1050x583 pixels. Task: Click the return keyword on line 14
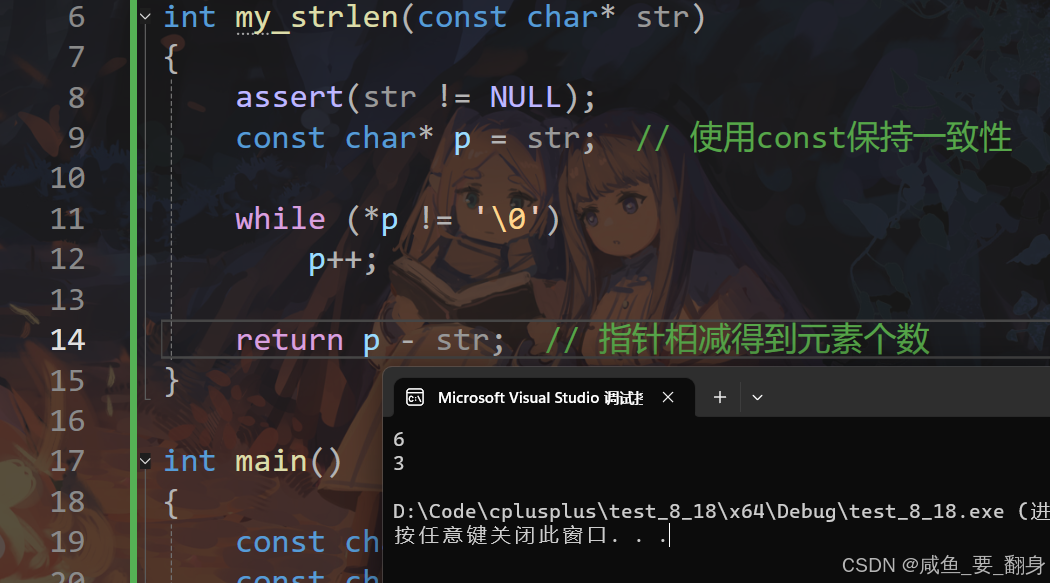(x=289, y=341)
